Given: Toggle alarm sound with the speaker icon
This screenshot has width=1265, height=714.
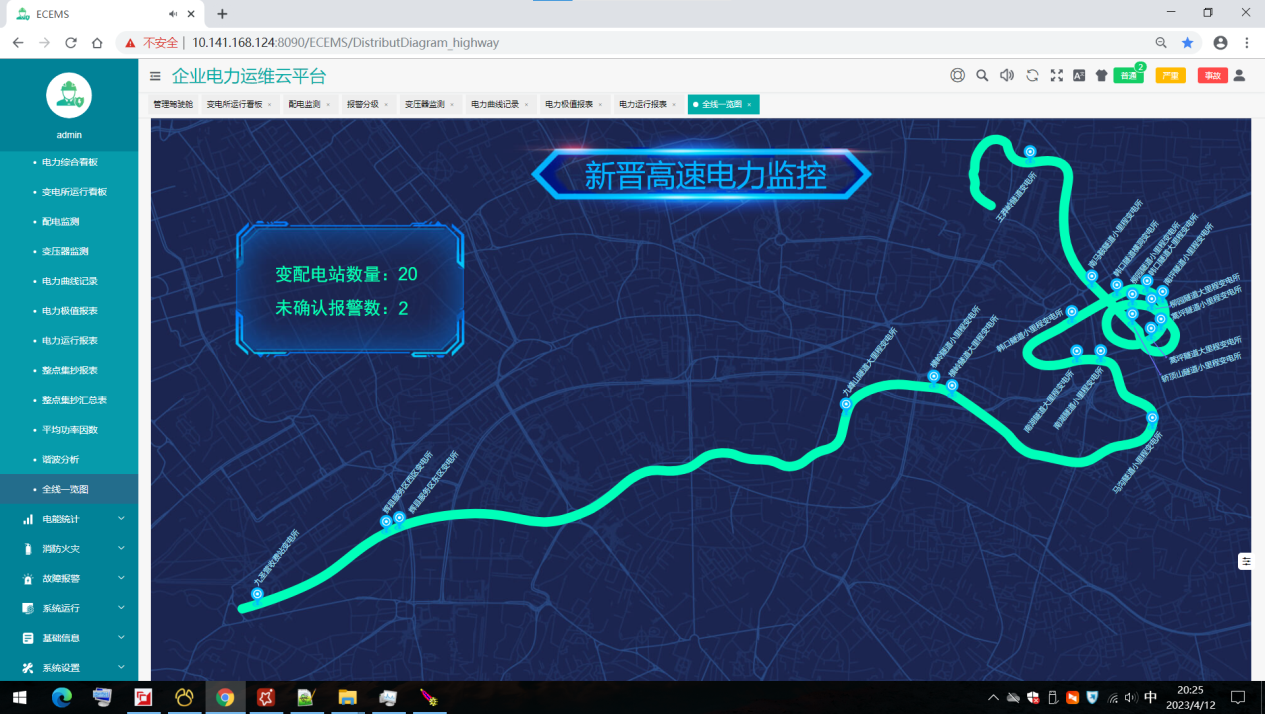Looking at the screenshot, I should point(1007,75).
